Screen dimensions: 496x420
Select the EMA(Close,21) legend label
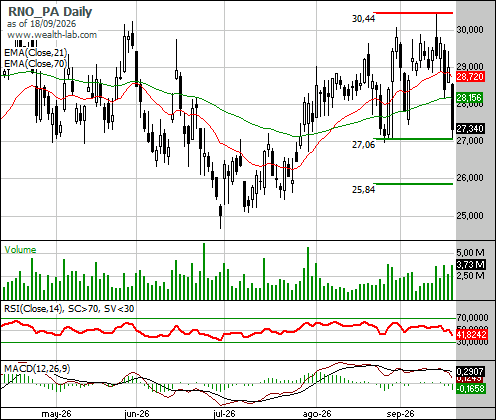tap(36, 52)
